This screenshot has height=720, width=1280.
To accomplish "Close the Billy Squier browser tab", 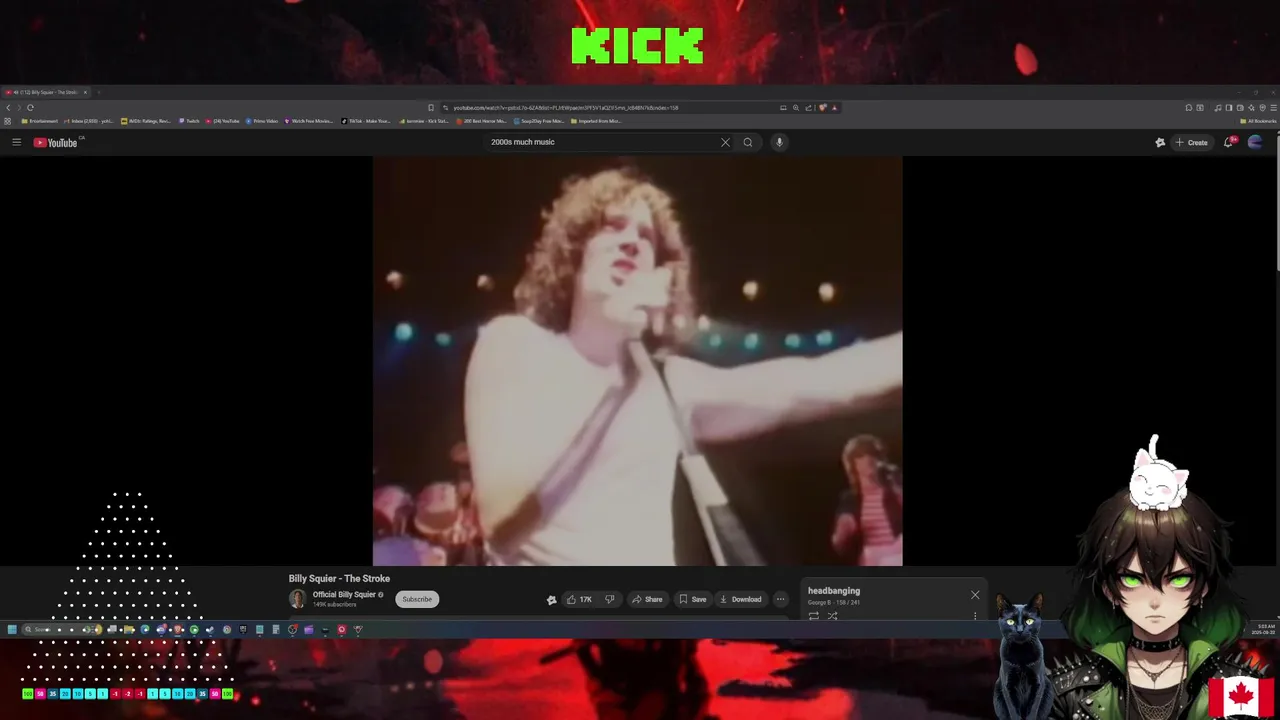I will click(x=85, y=92).
